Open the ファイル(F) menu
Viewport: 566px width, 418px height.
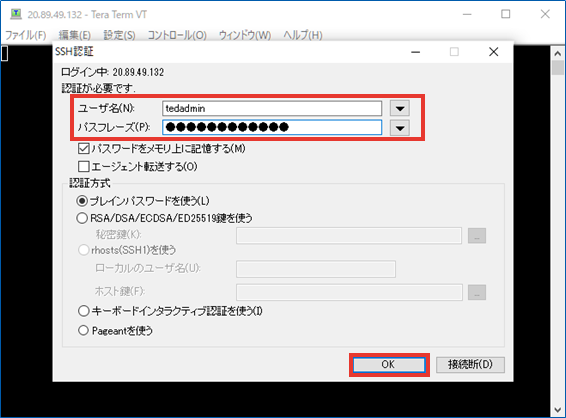pyautogui.click(x=26, y=35)
